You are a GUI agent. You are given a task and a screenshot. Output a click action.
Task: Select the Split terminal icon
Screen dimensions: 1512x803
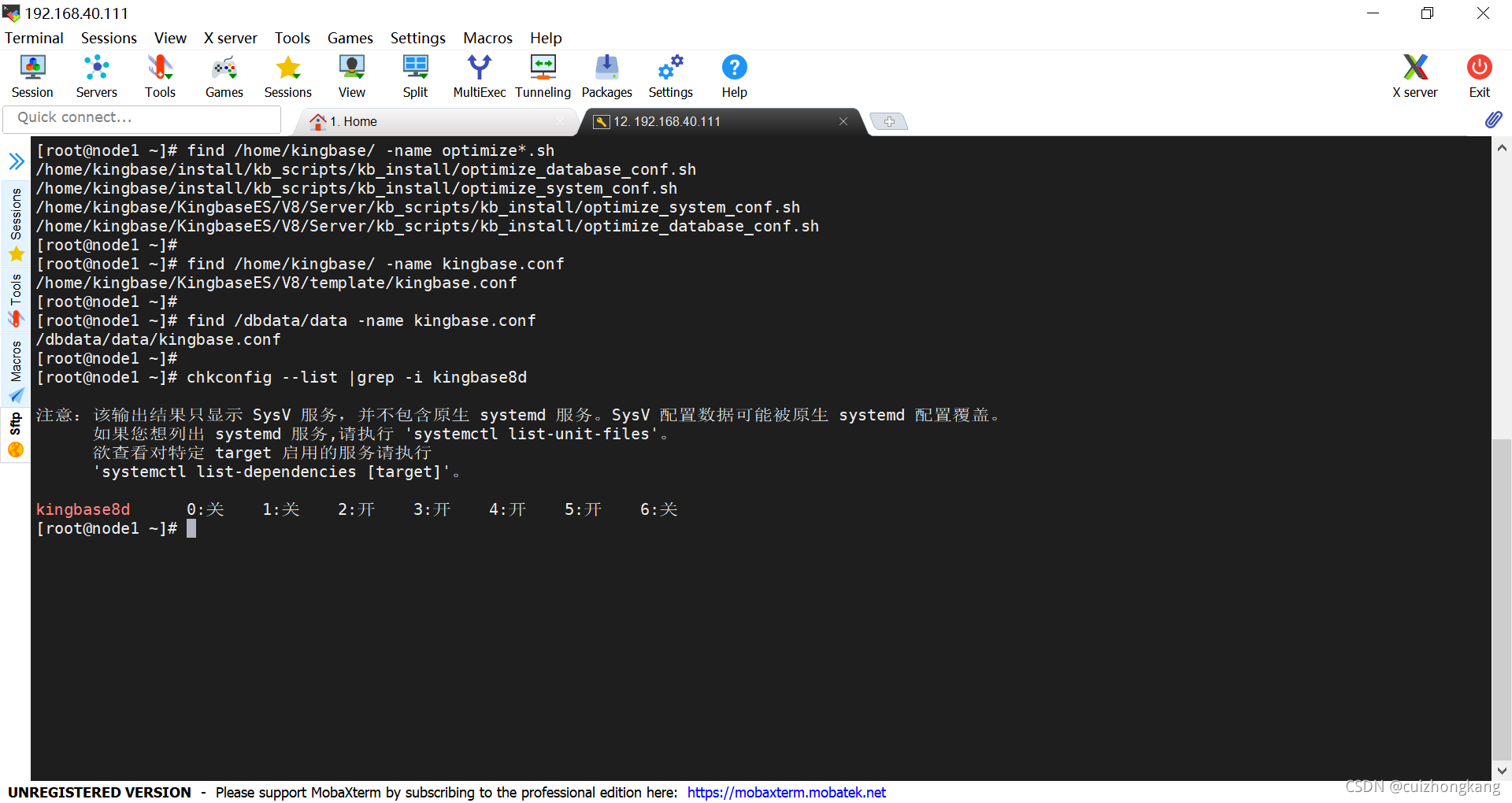pyautogui.click(x=415, y=76)
